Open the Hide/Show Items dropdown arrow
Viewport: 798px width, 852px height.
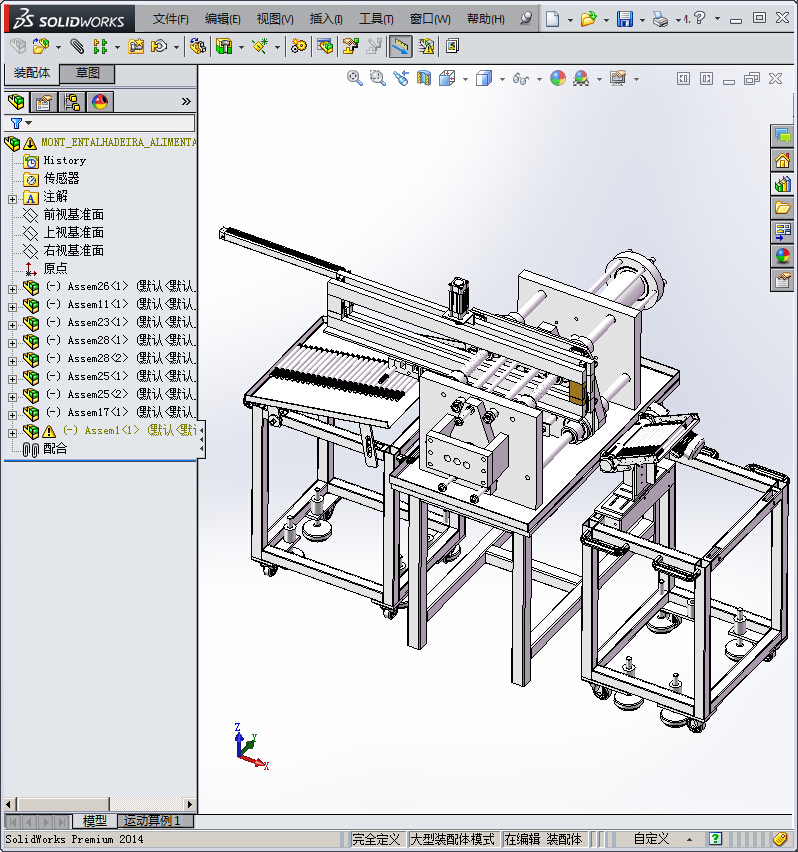[x=539, y=79]
